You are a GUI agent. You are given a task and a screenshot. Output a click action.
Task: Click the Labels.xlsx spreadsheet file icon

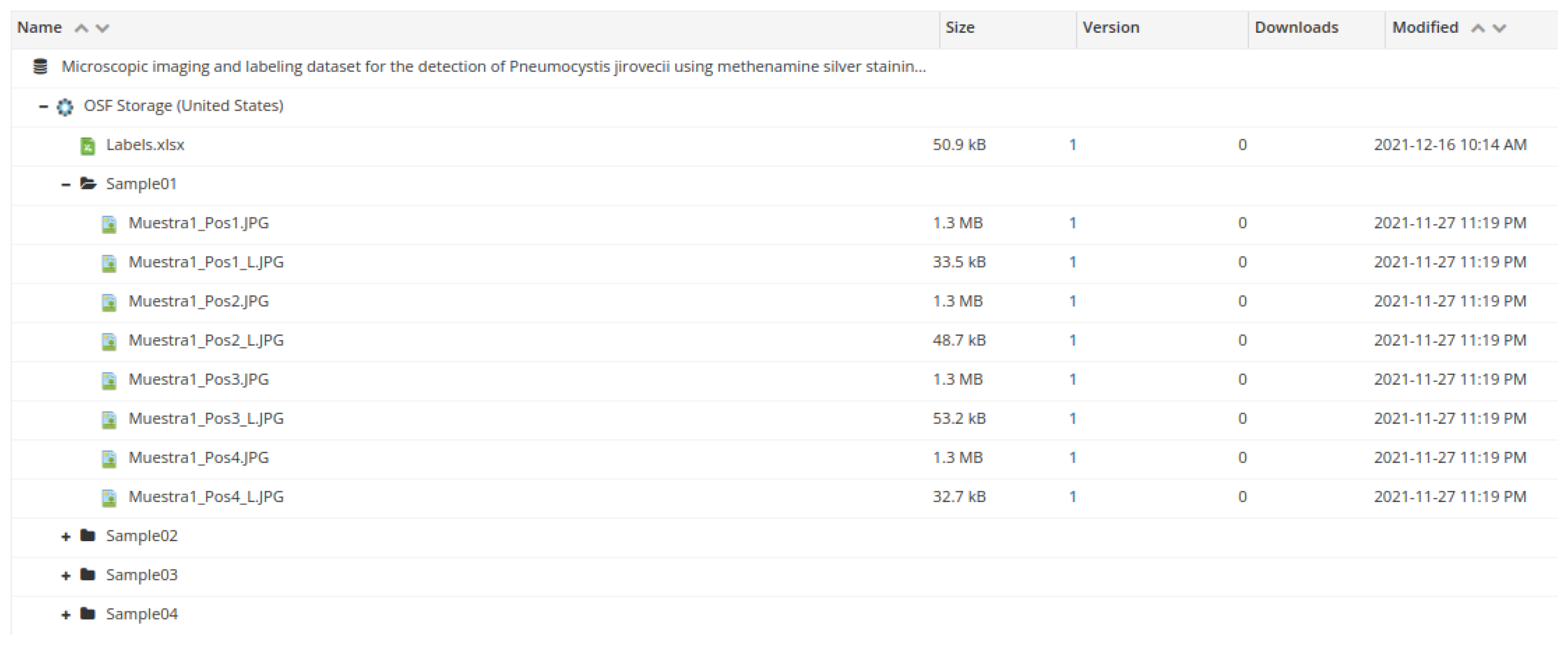click(x=87, y=146)
